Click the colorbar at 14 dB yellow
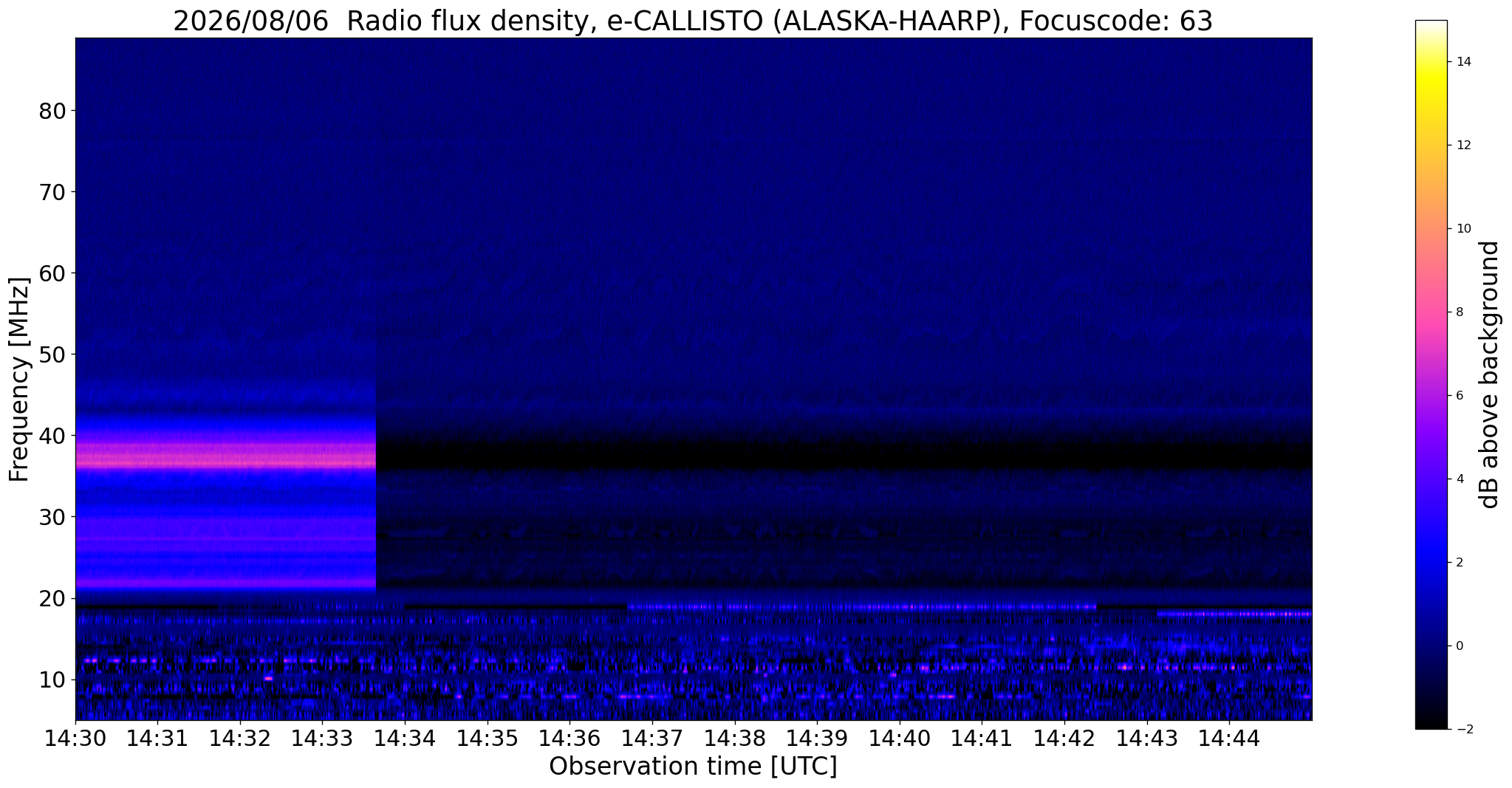This screenshot has width=1512, height=788. [x=1431, y=61]
